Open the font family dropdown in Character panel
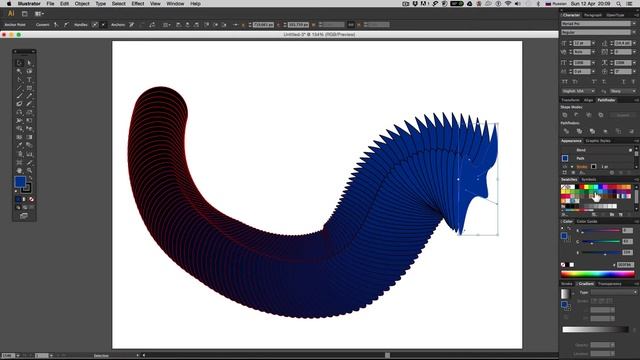This screenshot has width=640, height=360. click(x=633, y=24)
